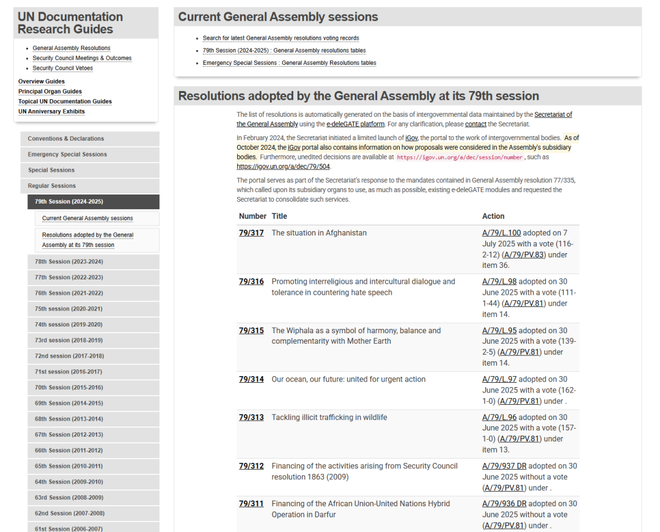The height and width of the screenshot is (532, 660).
Task: Open UN Anniversary Exhibits link
Action: click(x=51, y=111)
